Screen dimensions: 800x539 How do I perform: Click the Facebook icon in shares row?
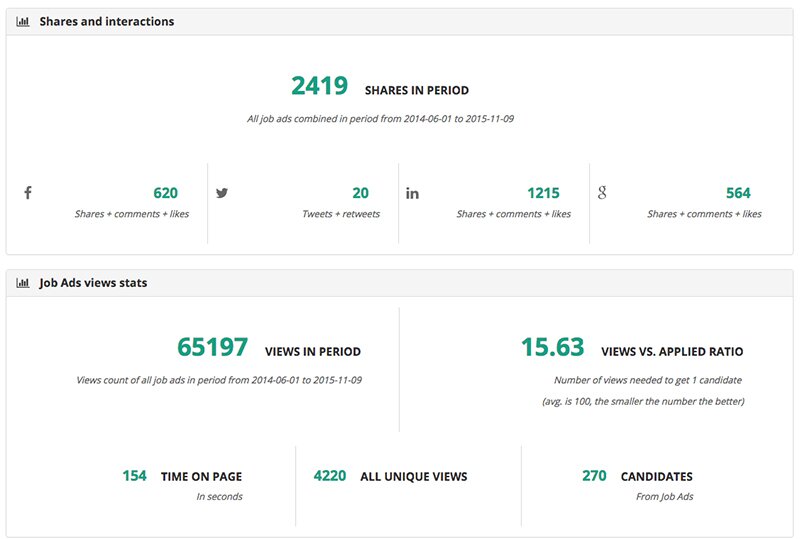28,193
